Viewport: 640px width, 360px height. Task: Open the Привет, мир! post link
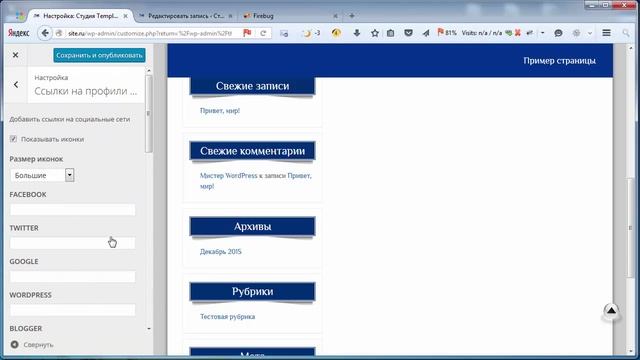click(x=220, y=111)
